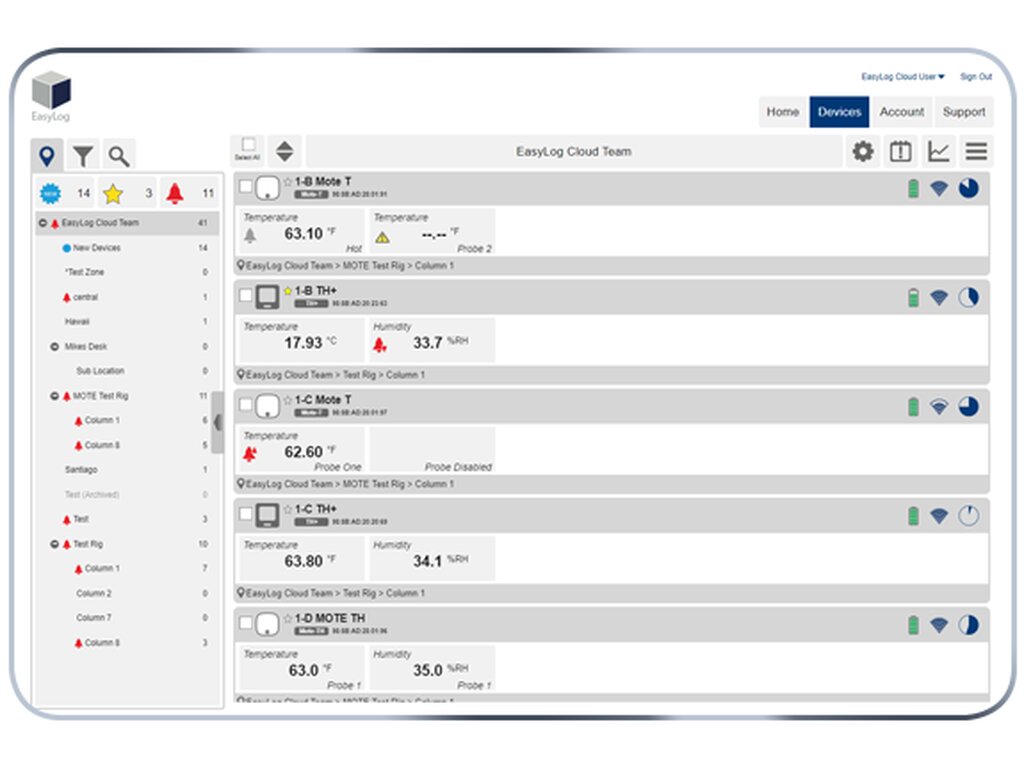Screen dimensions: 1024x768
Task: Check the 1-C Mote T device checkbox
Action: click(246, 404)
